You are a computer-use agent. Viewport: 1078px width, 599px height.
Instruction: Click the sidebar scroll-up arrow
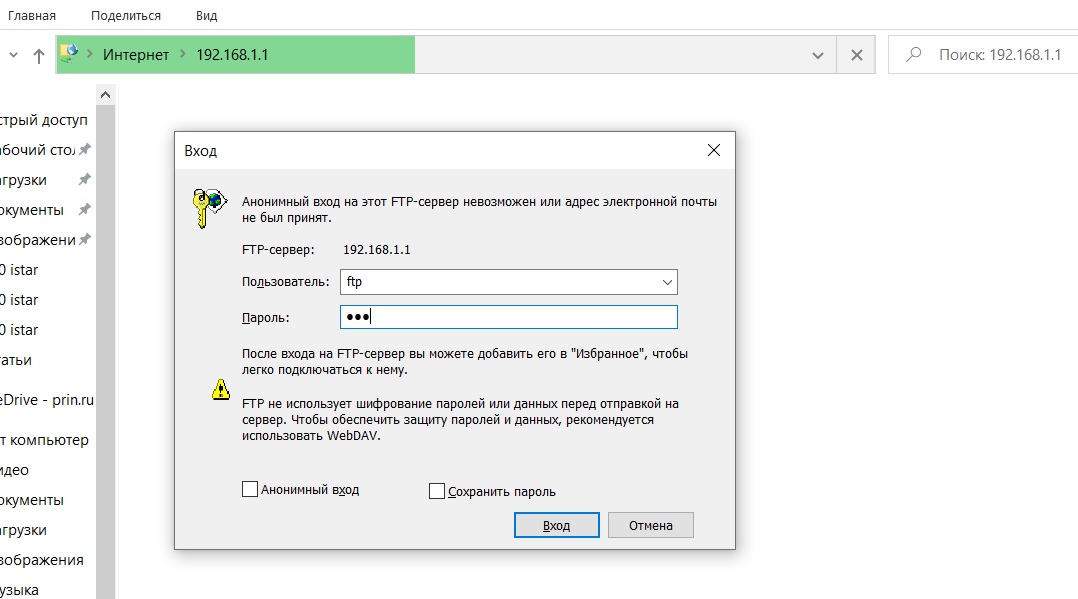(105, 94)
